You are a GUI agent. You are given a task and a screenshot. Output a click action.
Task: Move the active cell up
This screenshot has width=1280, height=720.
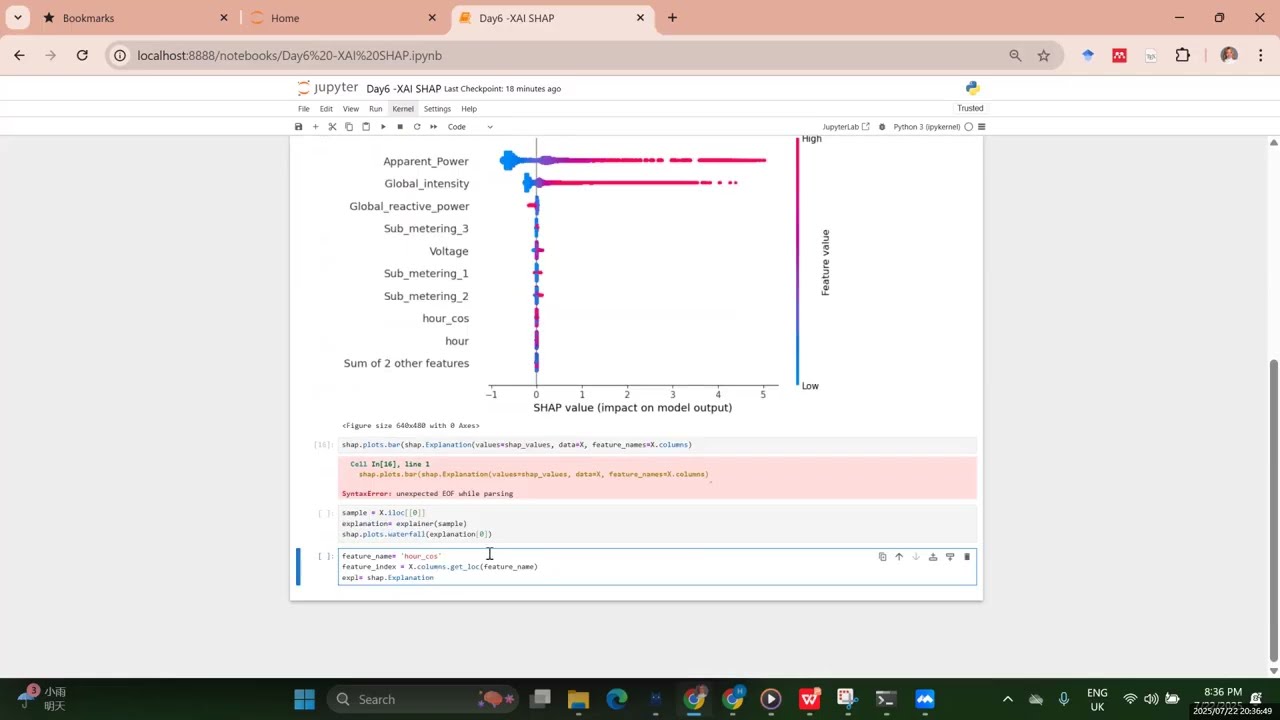tap(899, 557)
